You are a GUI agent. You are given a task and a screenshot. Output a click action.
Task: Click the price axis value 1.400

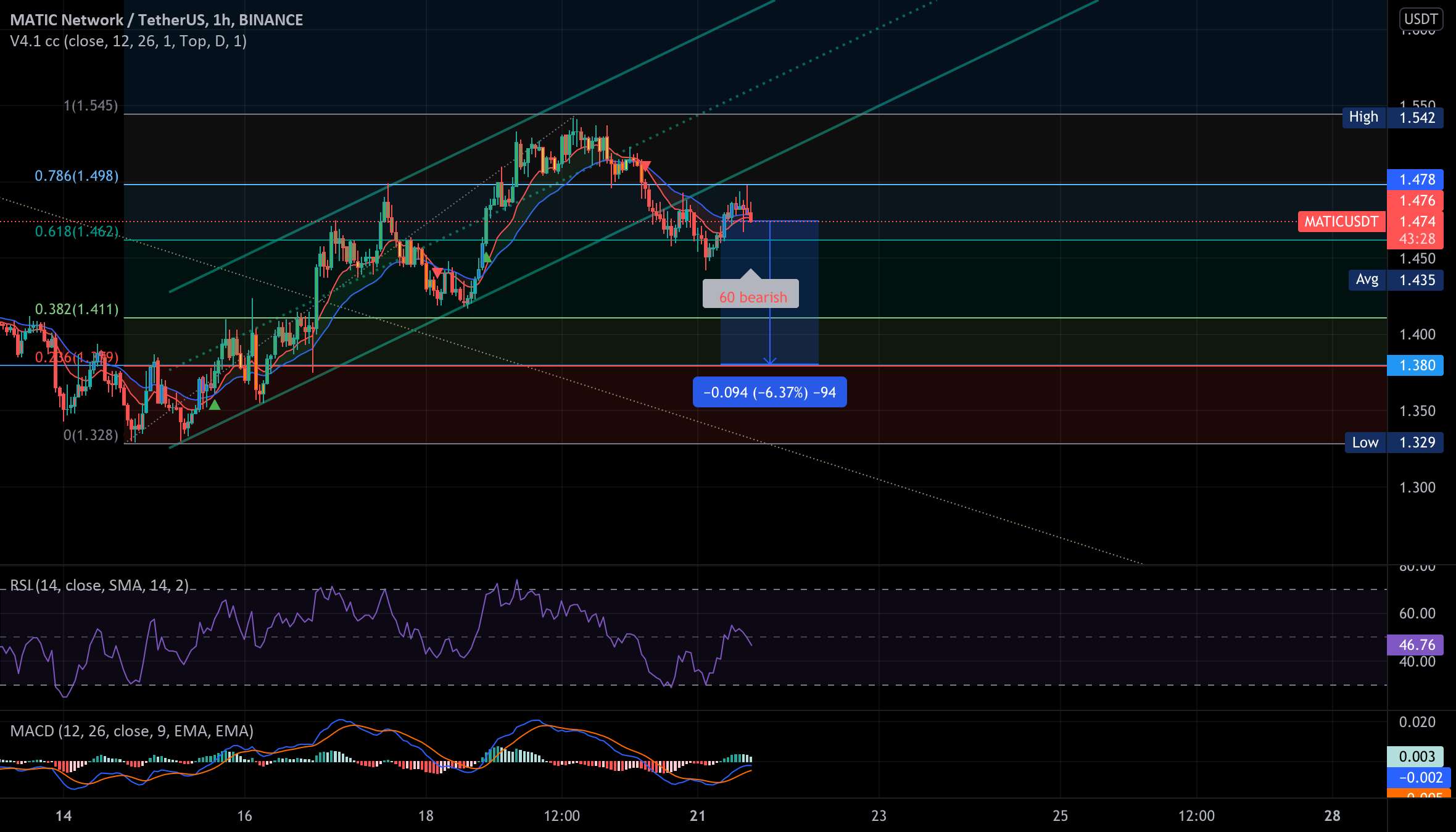point(1417,335)
